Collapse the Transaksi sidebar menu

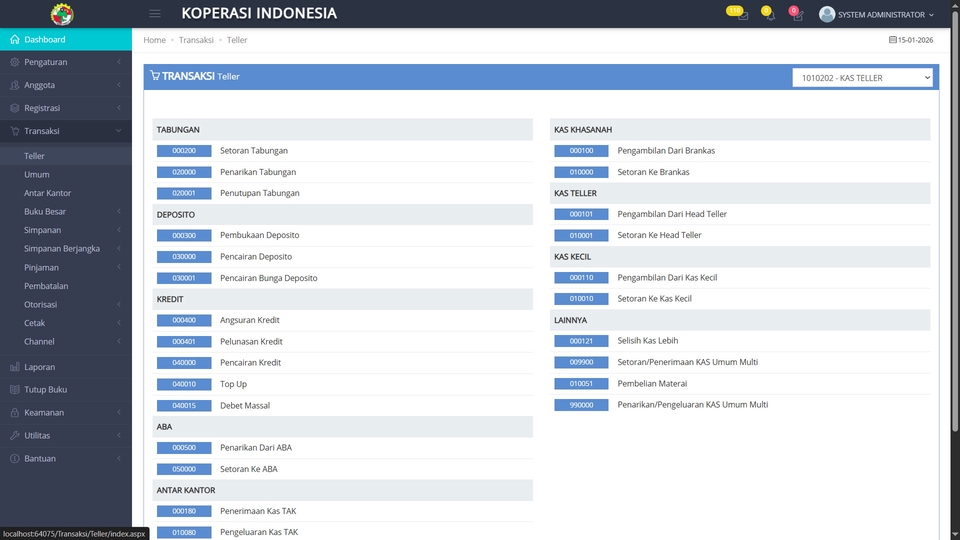point(65,131)
